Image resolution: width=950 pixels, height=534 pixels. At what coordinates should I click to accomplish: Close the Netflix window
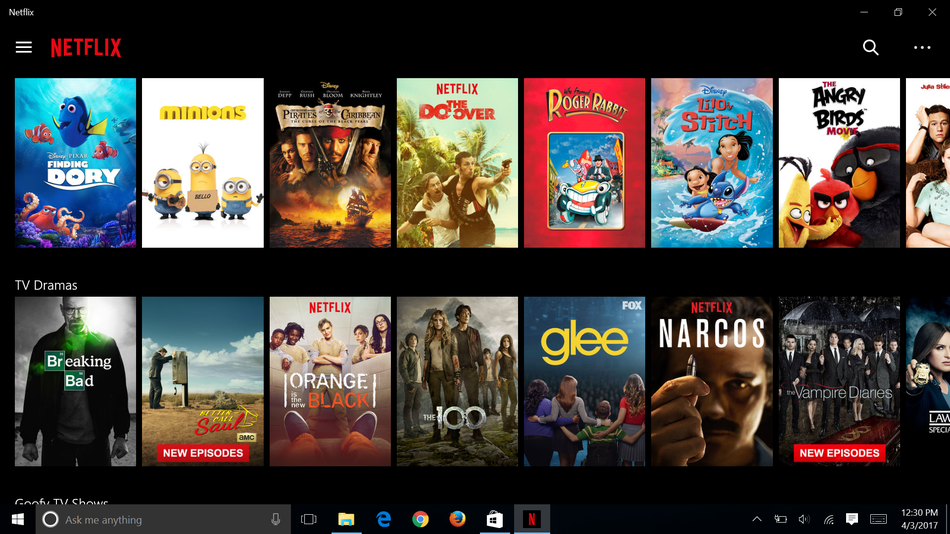[x=932, y=12]
